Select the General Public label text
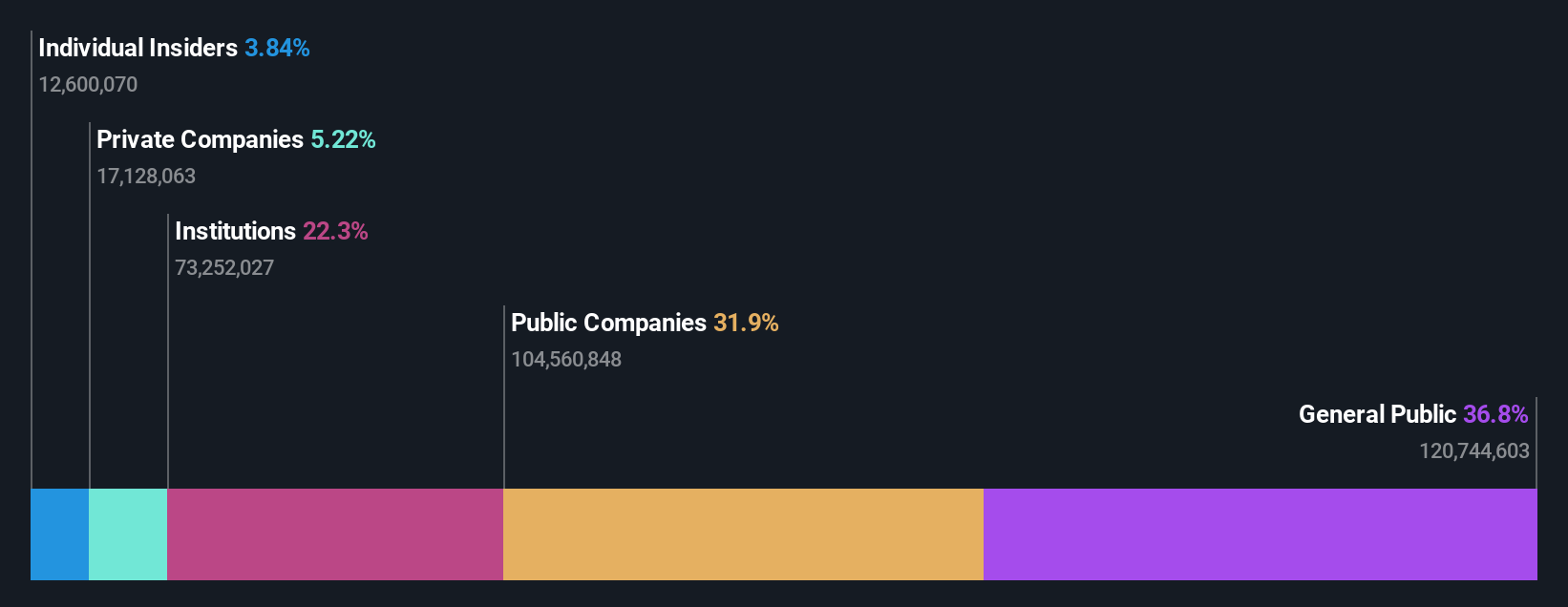Viewport: 1568px width, 607px height. pyautogui.click(x=1377, y=414)
